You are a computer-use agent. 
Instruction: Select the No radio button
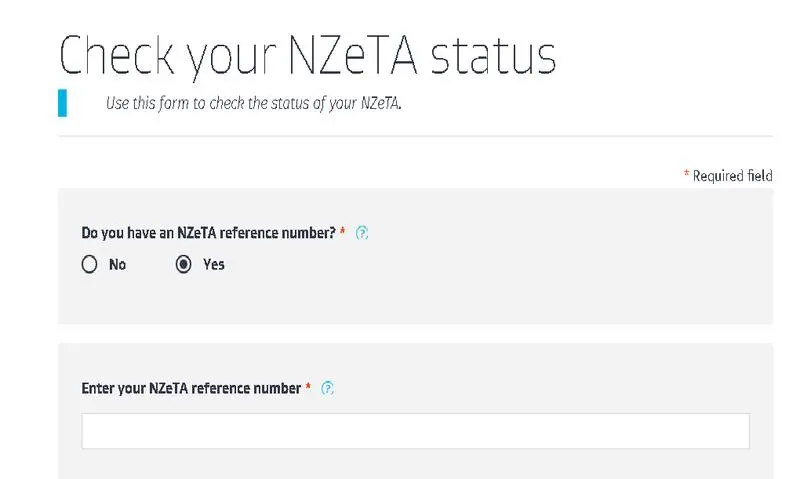pos(90,265)
